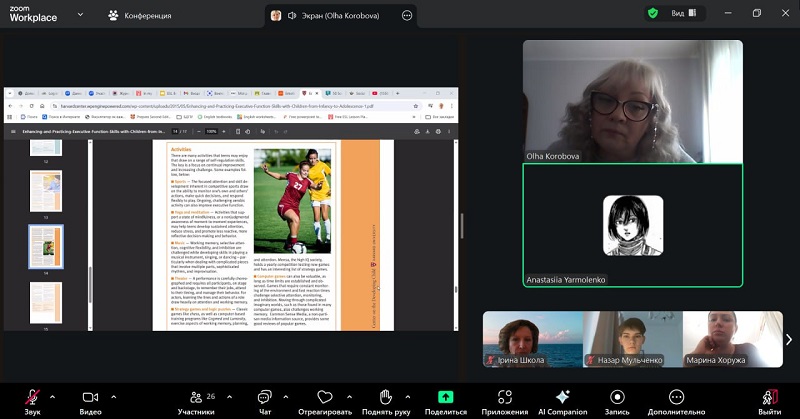Open the Чат chat panel

[x=265, y=398]
